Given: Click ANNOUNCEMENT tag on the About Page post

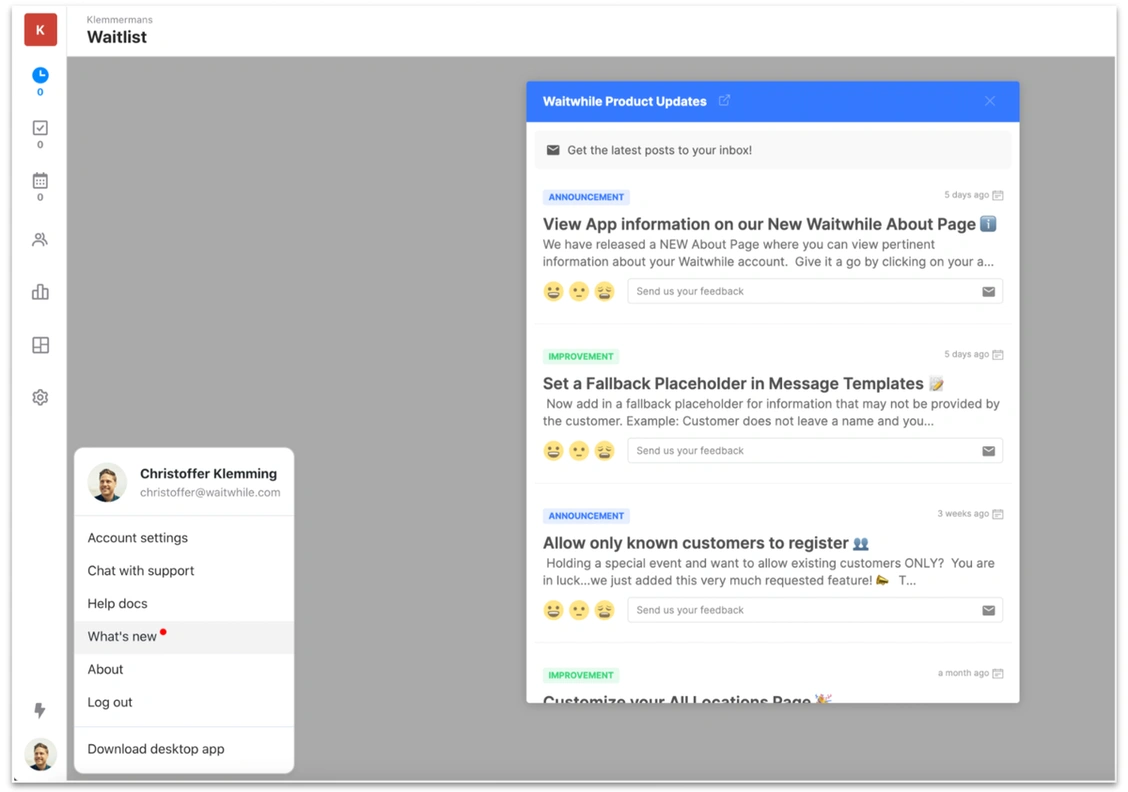Looking at the screenshot, I should coord(586,197).
